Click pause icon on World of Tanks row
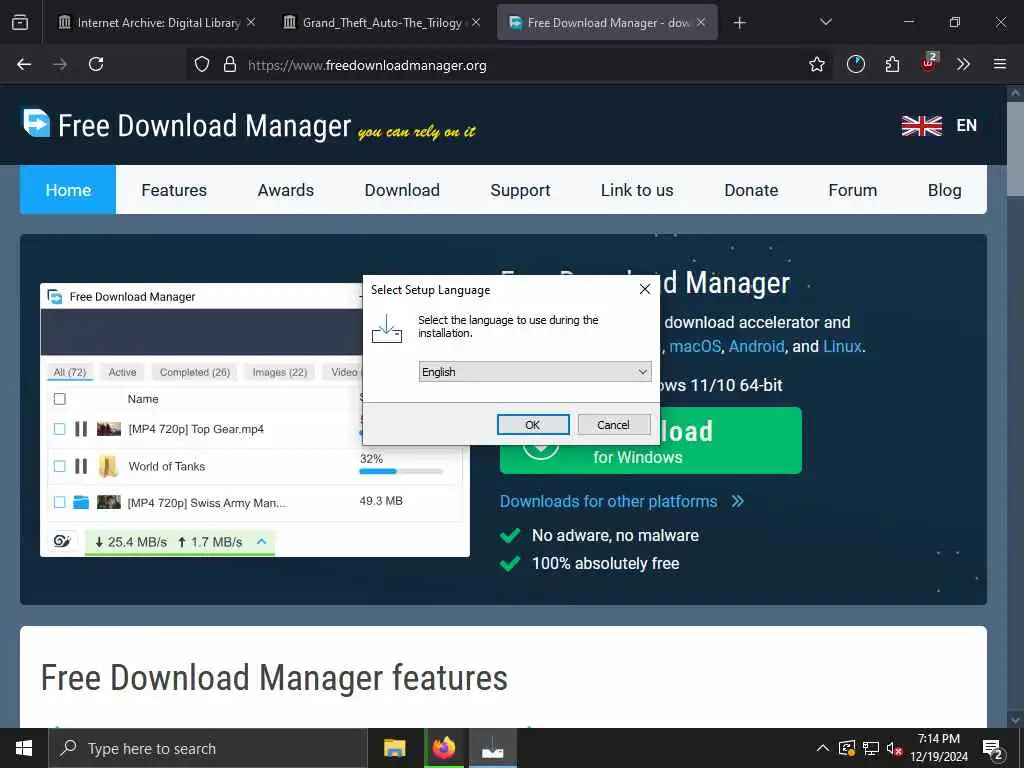This screenshot has height=768, width=1024. [x=81, y=466]
